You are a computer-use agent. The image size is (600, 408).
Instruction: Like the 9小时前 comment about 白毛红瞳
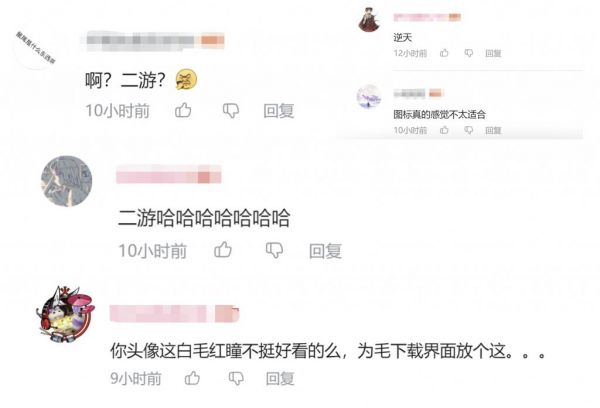pos(192,378)
